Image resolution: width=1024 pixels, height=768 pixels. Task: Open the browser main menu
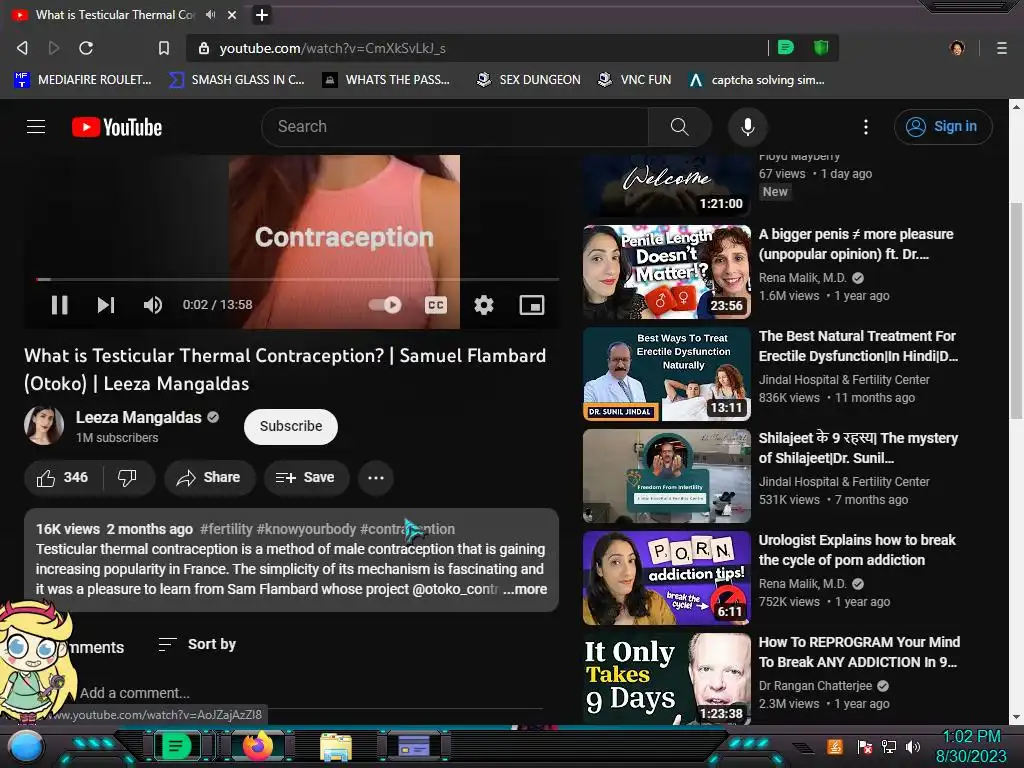[1002, 48]
